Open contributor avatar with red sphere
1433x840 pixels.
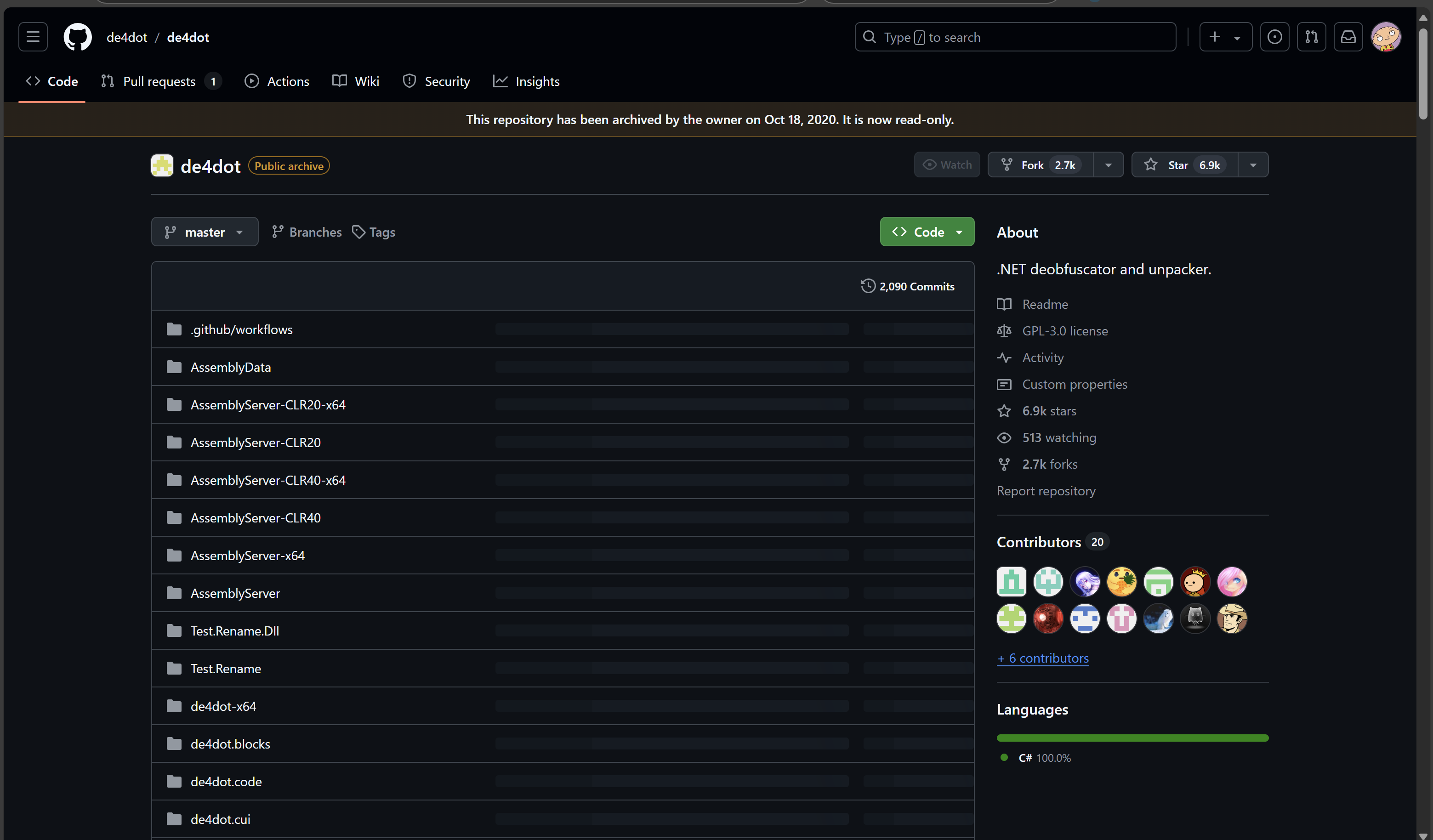coord(1048,618)
